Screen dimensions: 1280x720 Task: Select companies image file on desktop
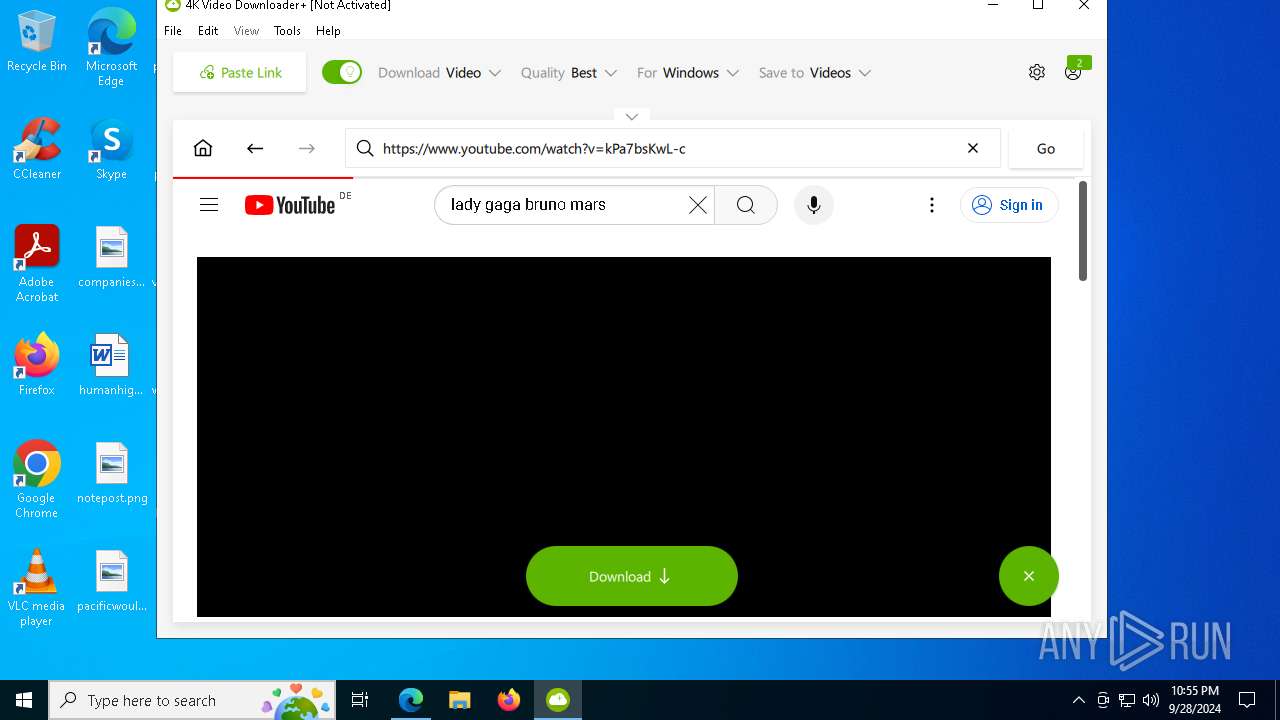111,257
